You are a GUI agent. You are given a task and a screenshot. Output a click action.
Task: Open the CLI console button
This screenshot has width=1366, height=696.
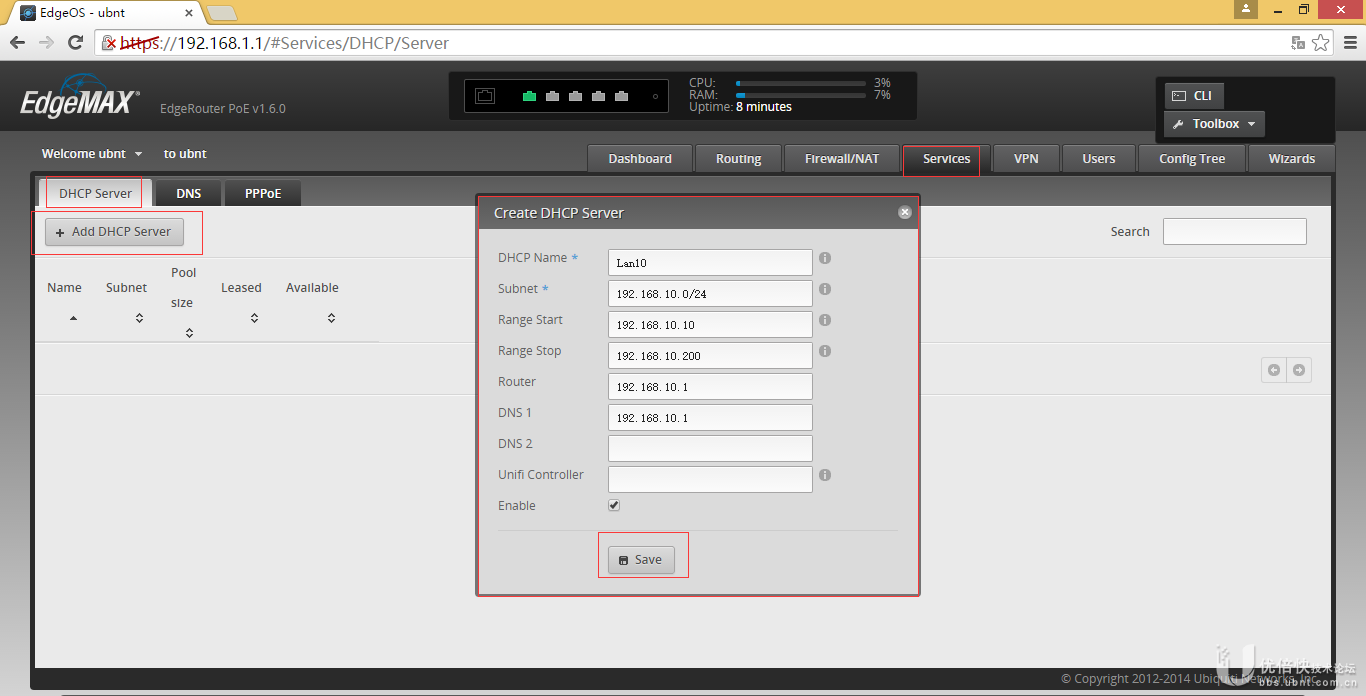pyautogui.click(x=1193, y=96)
